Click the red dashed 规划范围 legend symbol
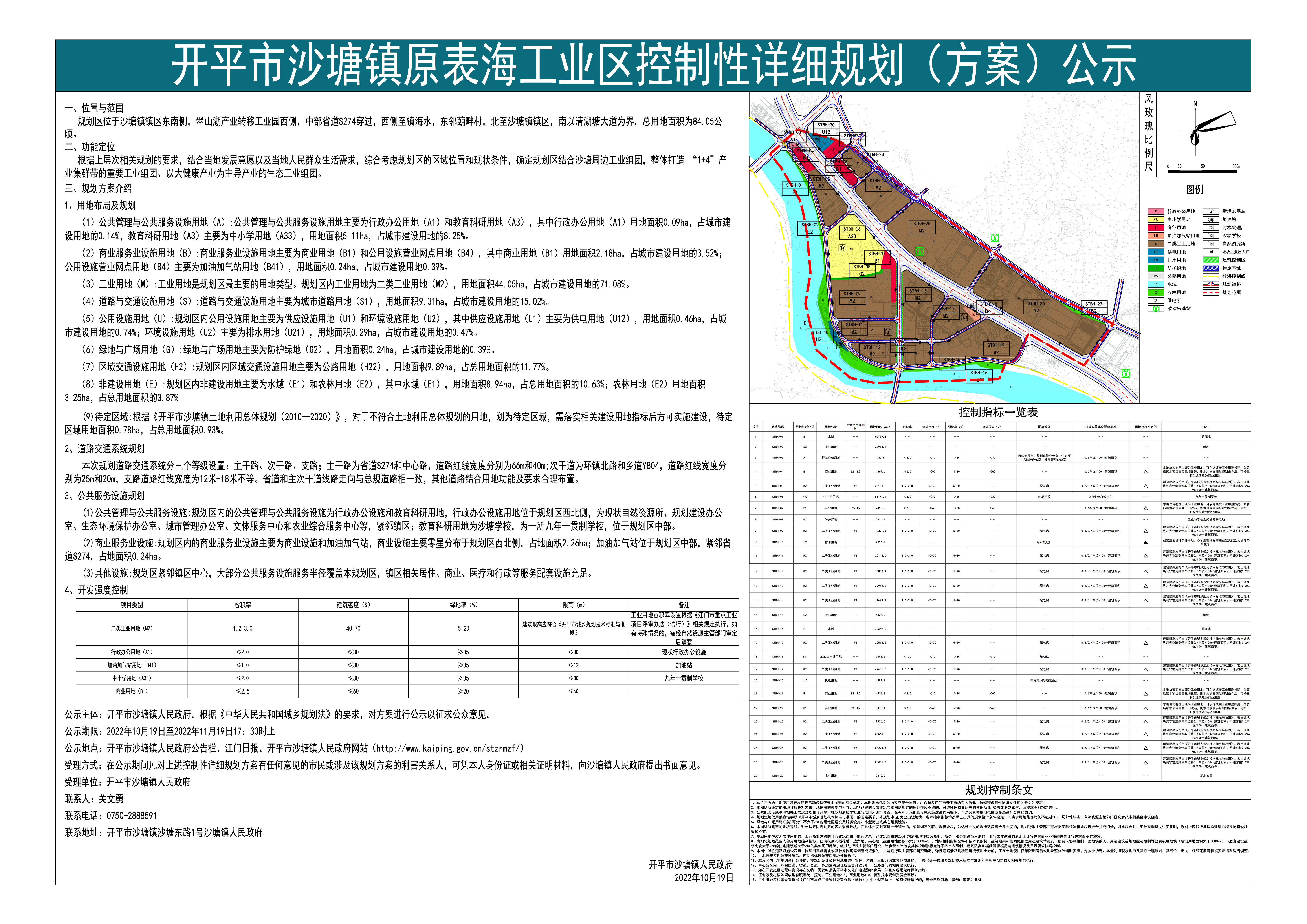1307x924 pixels. [x=1211, y=292]
